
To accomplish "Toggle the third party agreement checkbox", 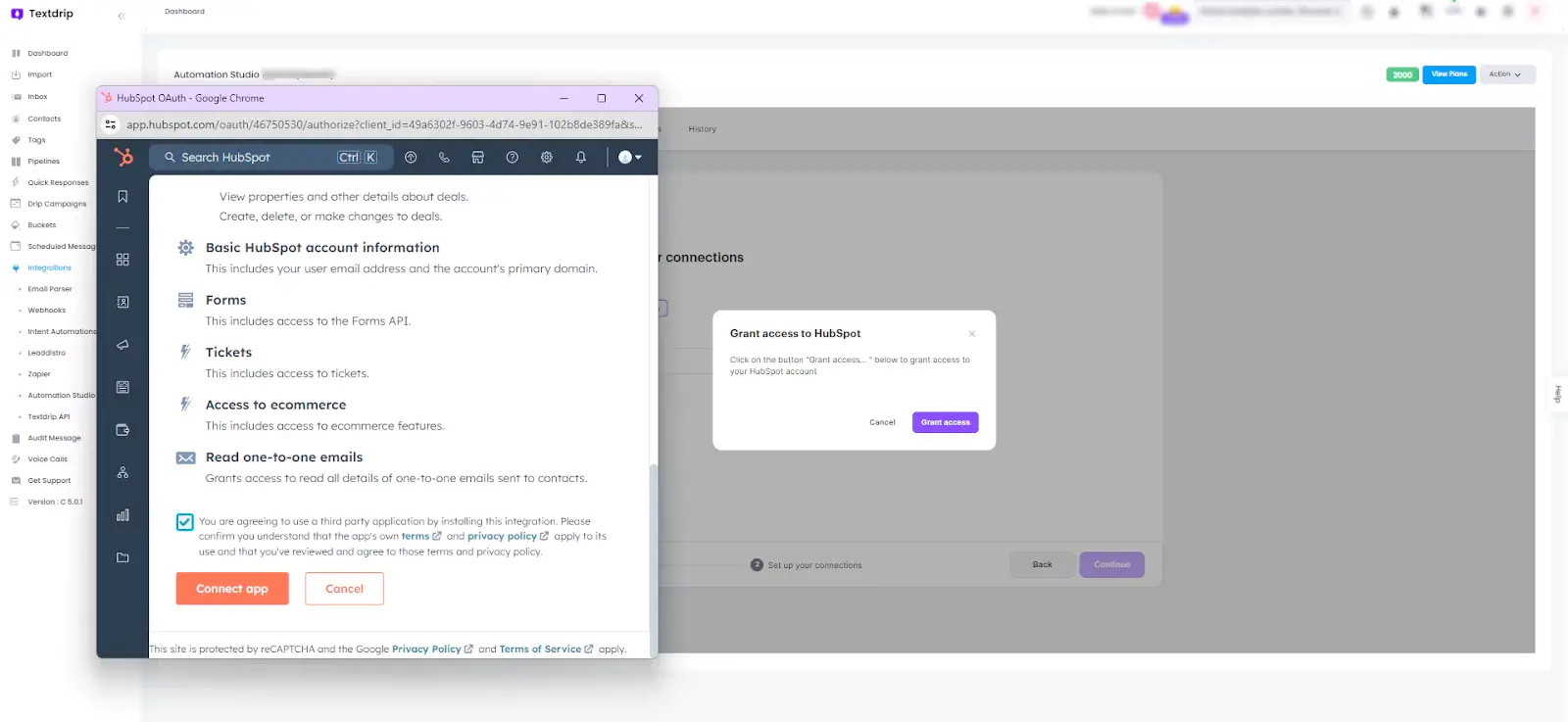I will (184, 522).
